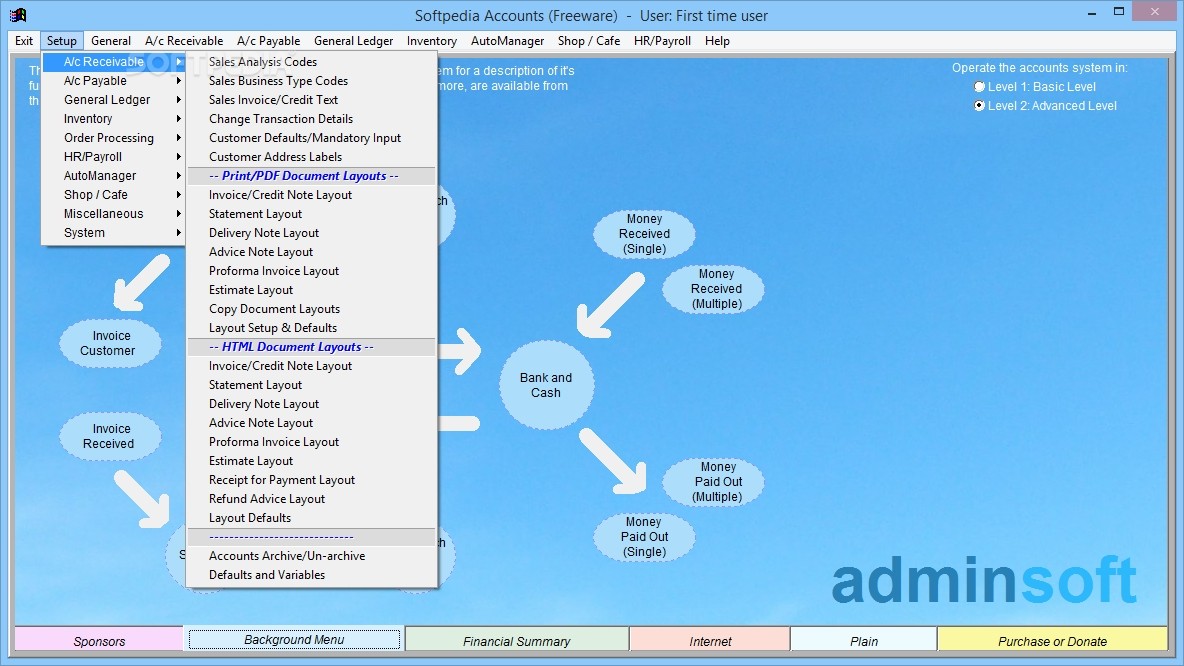Expand HR/Payroll setup submenu
Image resolution: width=1184 pixels, height=666 pixels.
pos(113,156)
